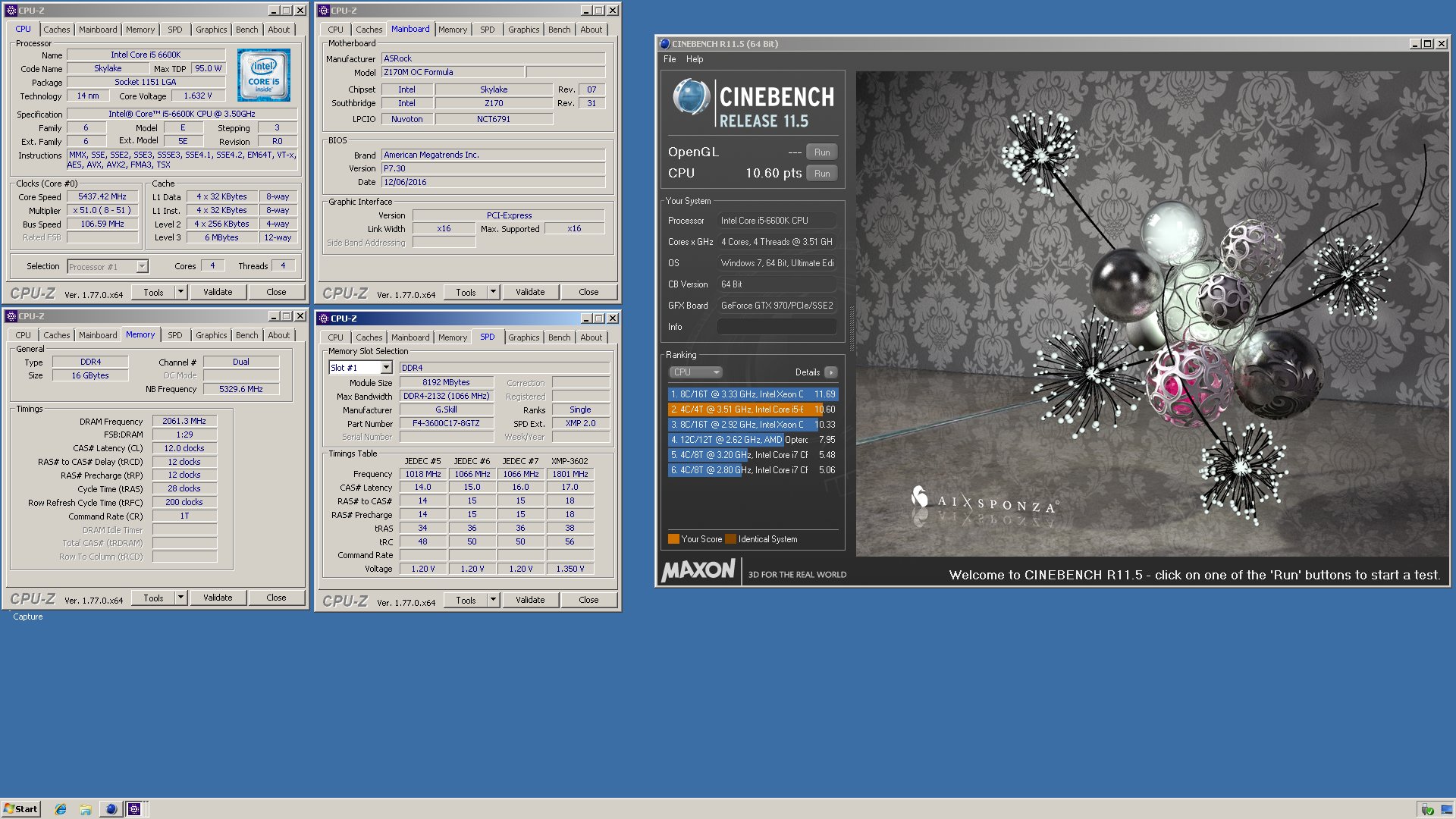
Task: Open About tab in SPD CPU-Z window
Action: point(591,337)
